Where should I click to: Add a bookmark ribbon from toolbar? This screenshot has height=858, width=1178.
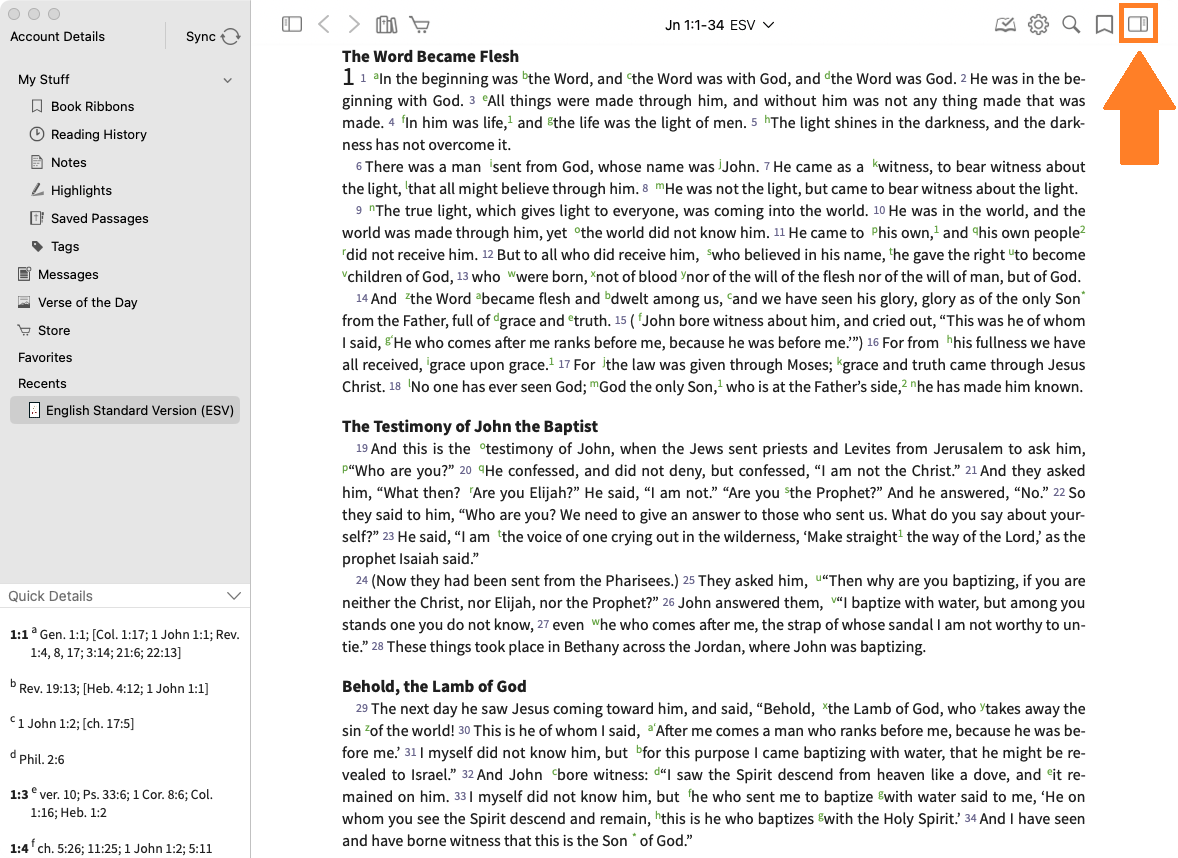point(1104,25)
